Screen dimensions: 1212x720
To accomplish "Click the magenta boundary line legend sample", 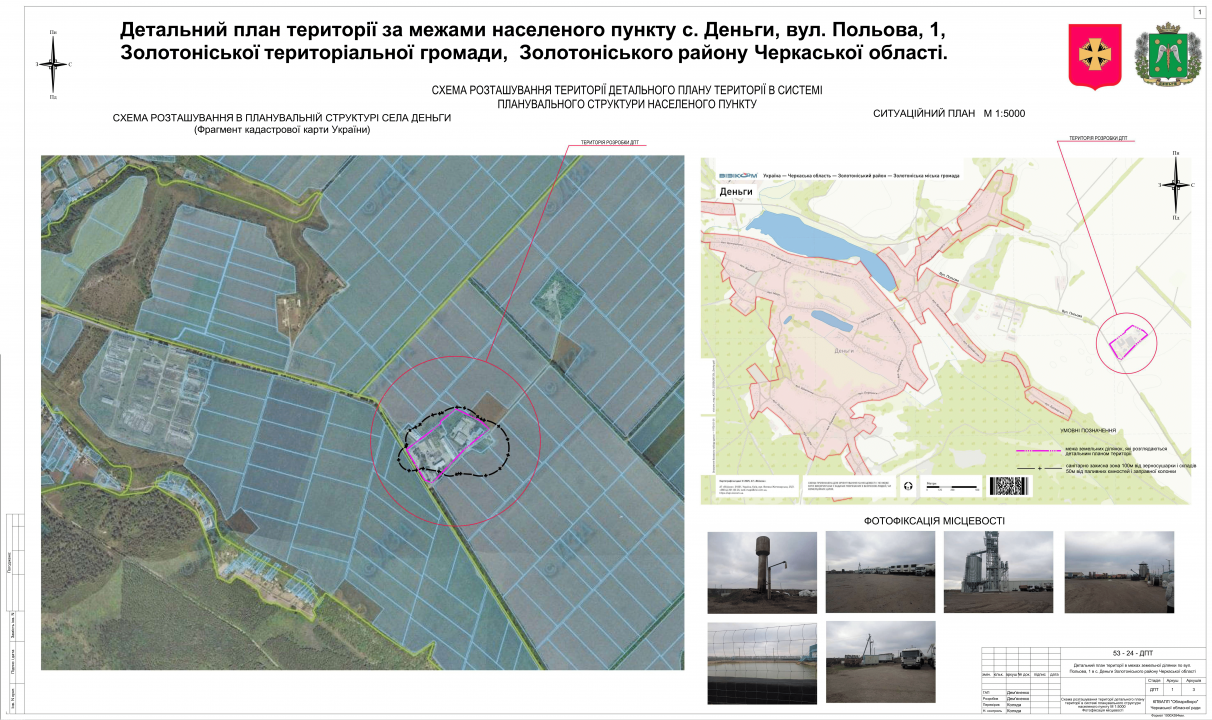I will tap(1037, 450).
